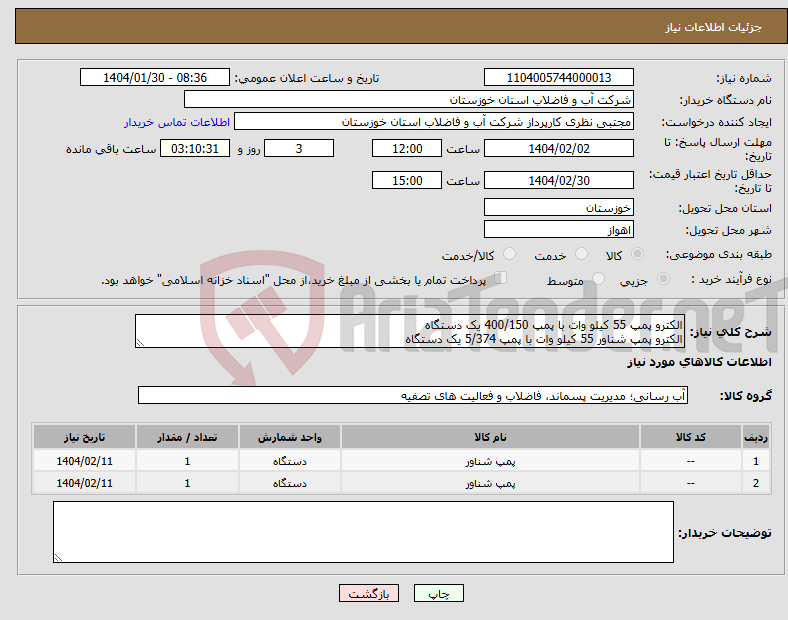Click the remaining time field 03:10:31

pos(195,148)
